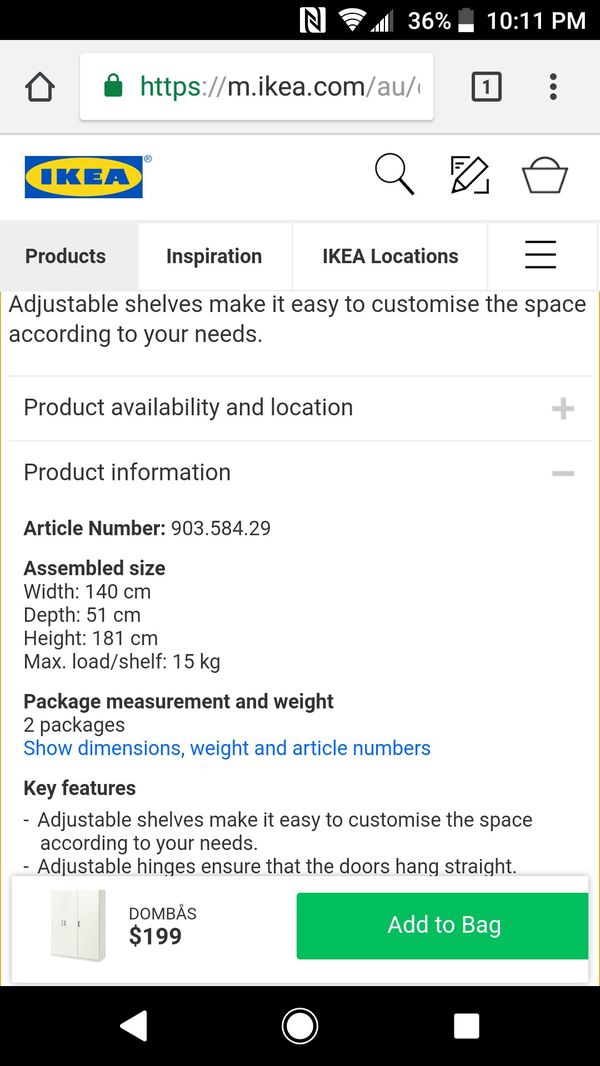Show dimensions, weight and article numbers link
The height and width of the screenshot is (1066, 600).
tap(227, 748)
